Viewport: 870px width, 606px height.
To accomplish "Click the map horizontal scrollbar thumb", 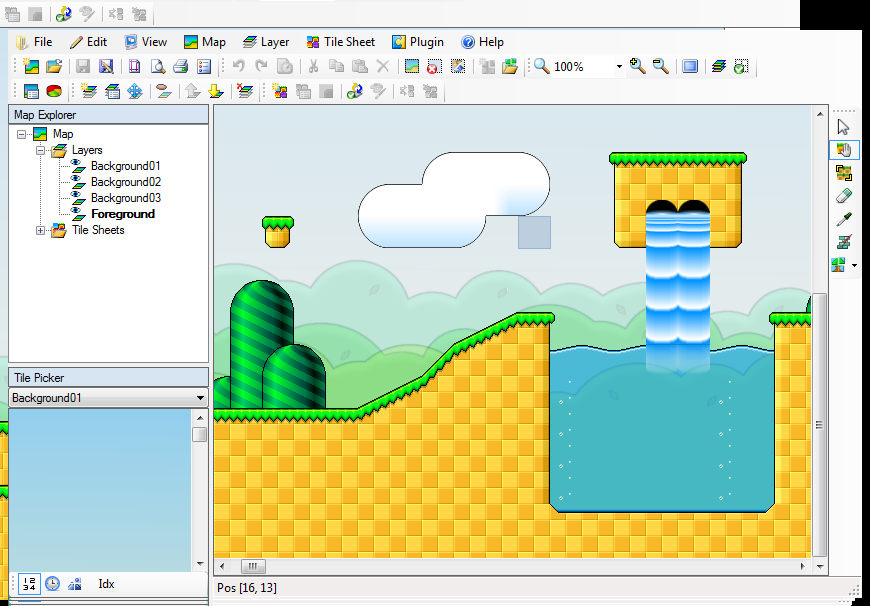I will [253, 567].
